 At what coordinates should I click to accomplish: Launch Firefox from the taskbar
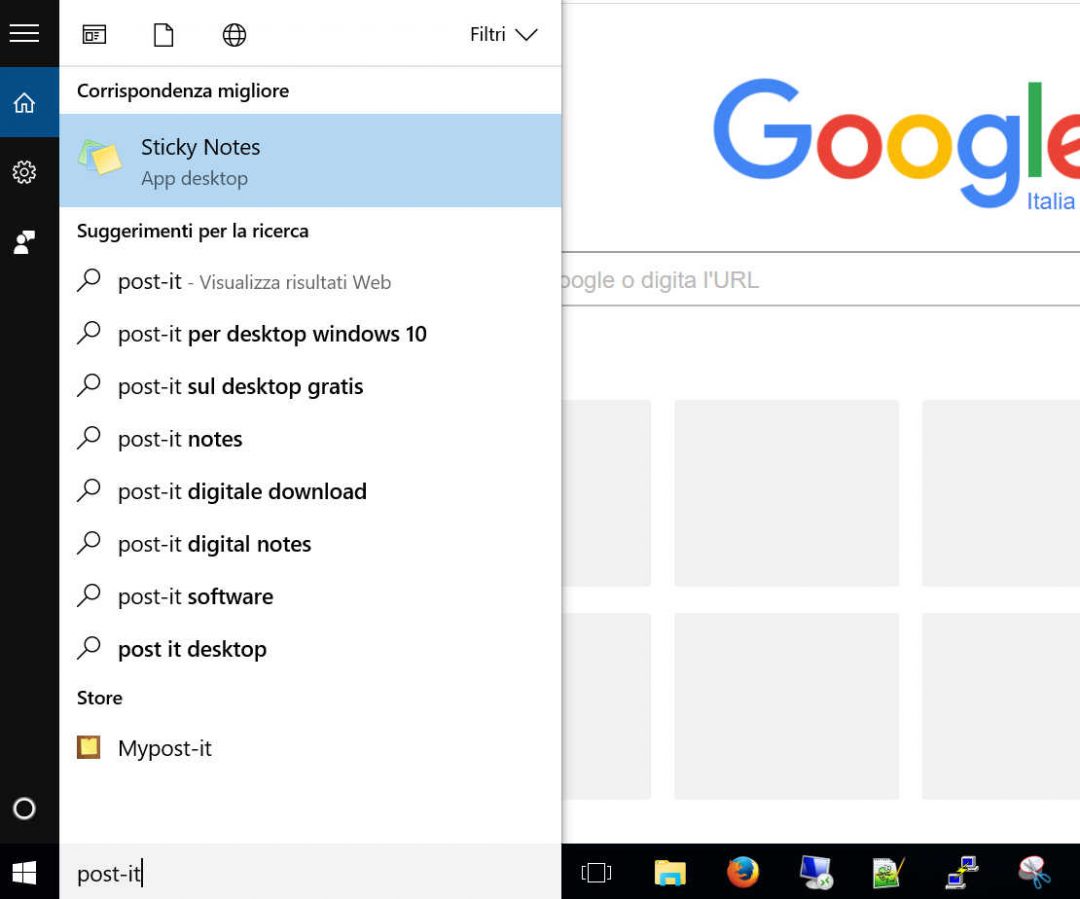click(x=742, y=873)
